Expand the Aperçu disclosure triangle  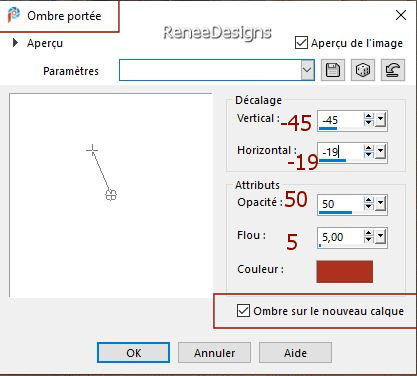(x=15, y=43)
